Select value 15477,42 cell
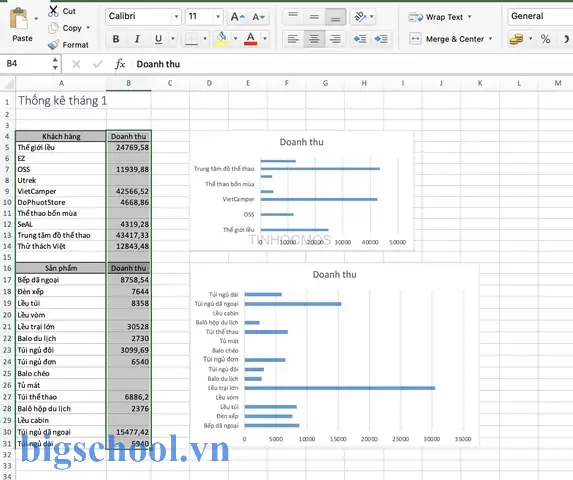This screenshot has width=573, height=480. (x=128, y=432)
